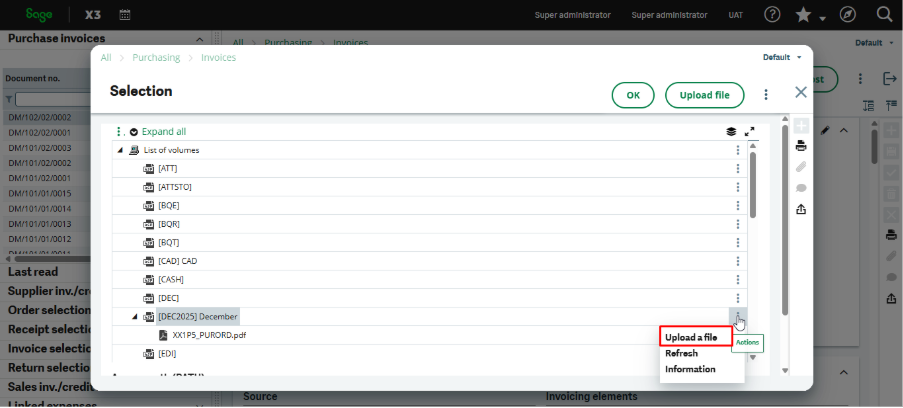The width and height of the screenshot is (903, 408).
Task: Click the search magnifier icon
Action: pyautogui.click(x=884, y=15)
